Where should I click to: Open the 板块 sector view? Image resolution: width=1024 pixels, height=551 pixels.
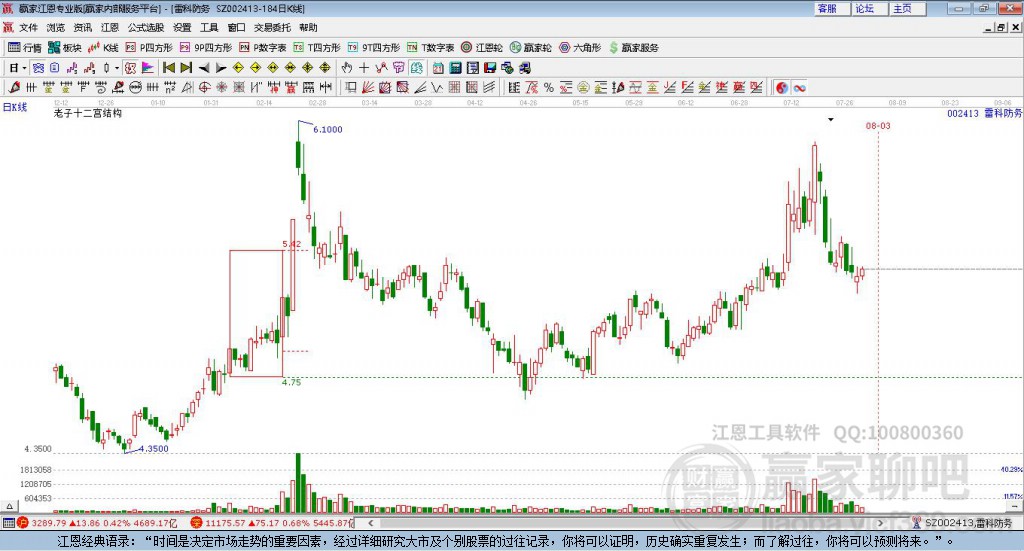tap(64, 48)
